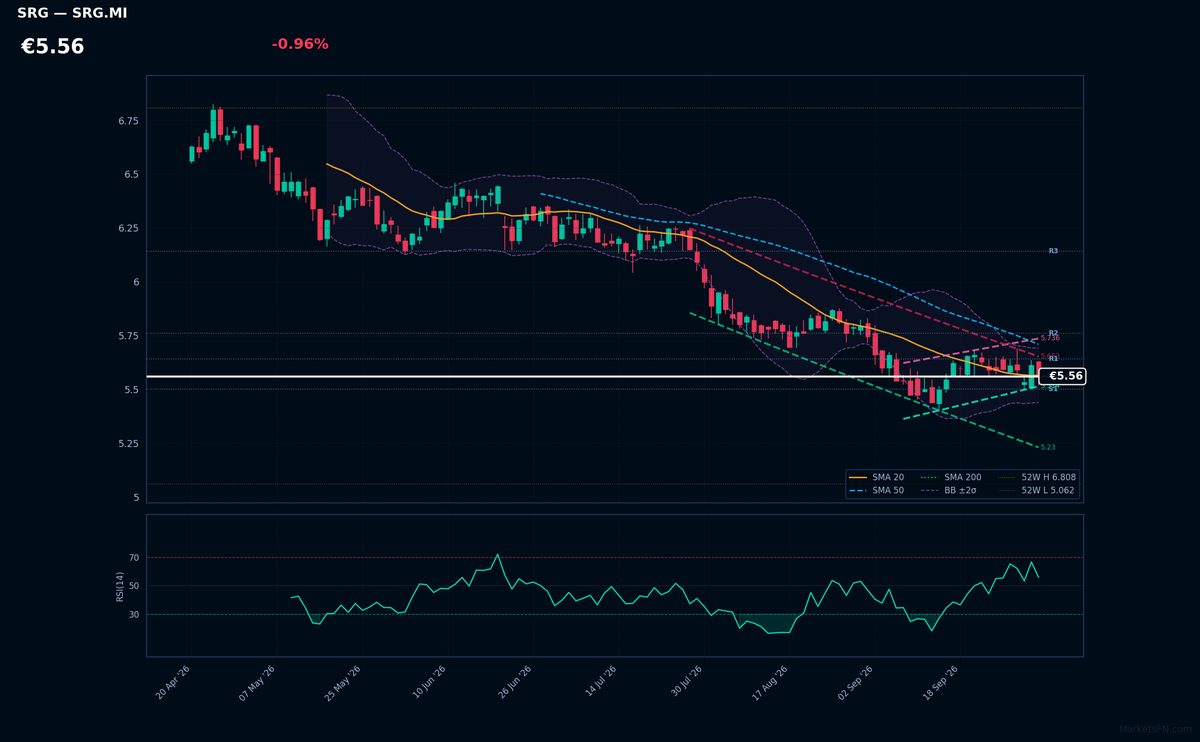
Task: Click the 6.75 price axis label
Action: coord(128,121)
